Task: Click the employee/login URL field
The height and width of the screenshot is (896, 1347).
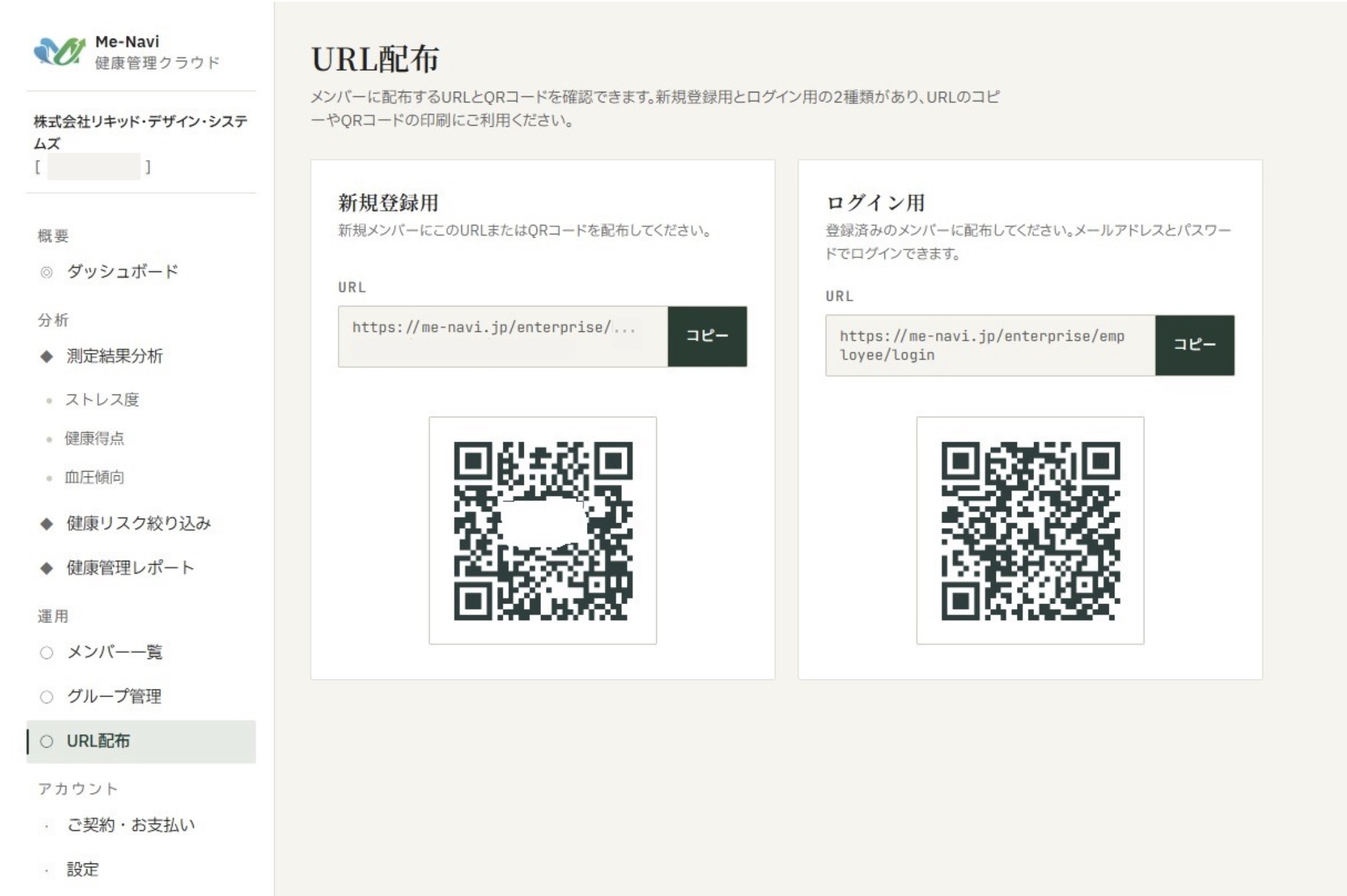Action: tap(990, 345)
